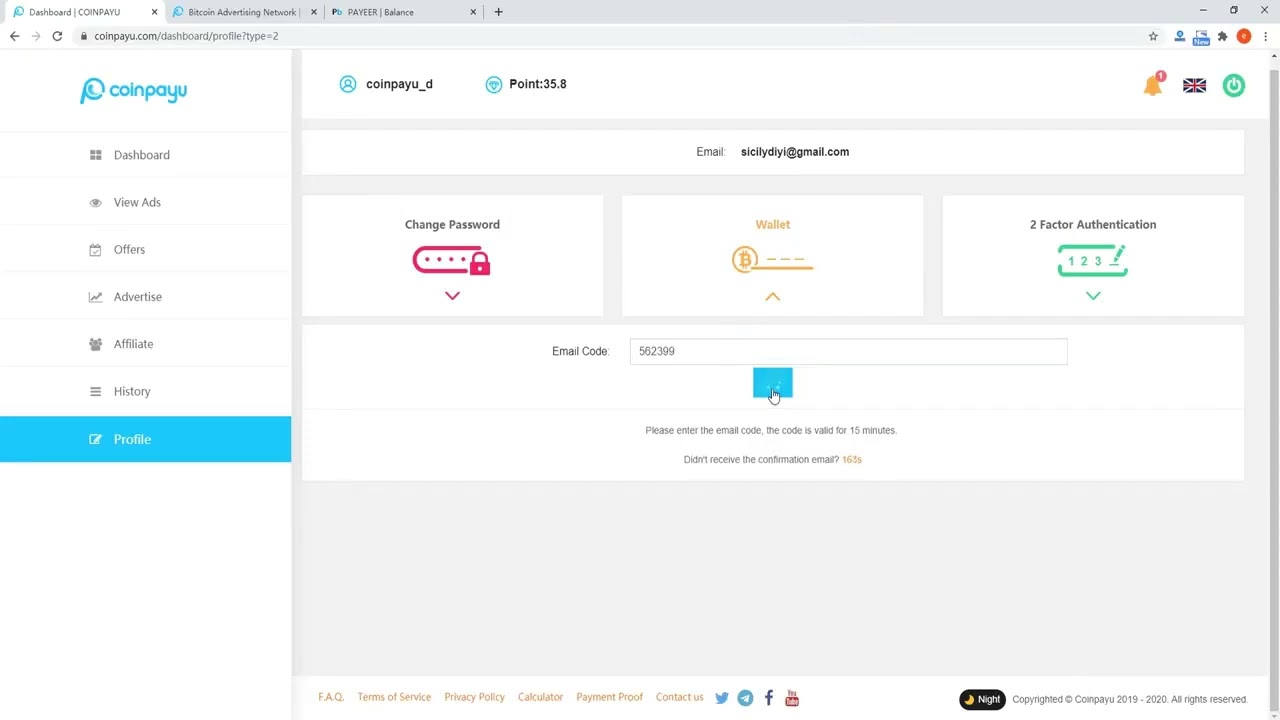
Task: Open the Facebook icon in the footer
Action: pos(769,698)
